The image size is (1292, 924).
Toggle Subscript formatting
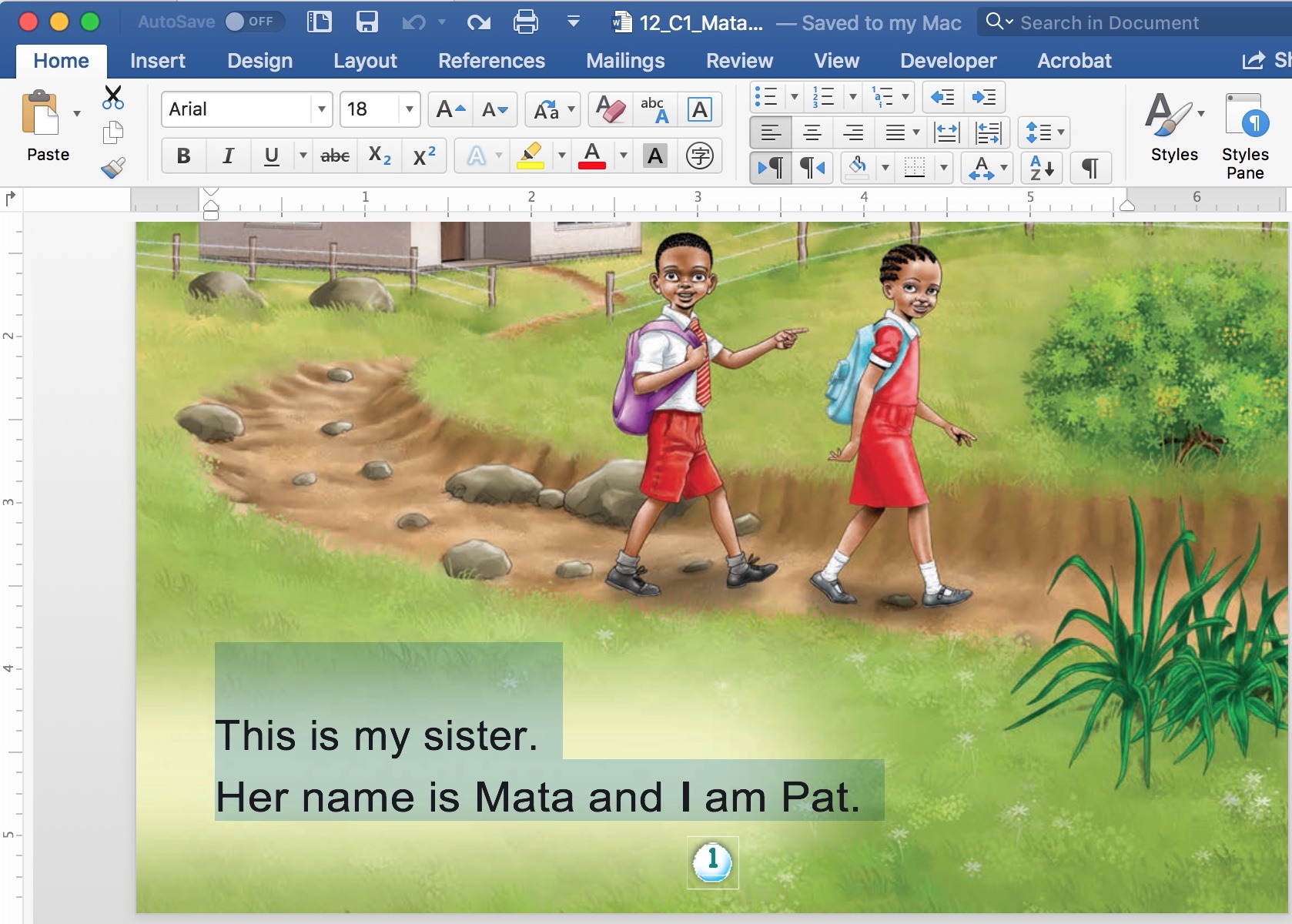pos(380,156)
